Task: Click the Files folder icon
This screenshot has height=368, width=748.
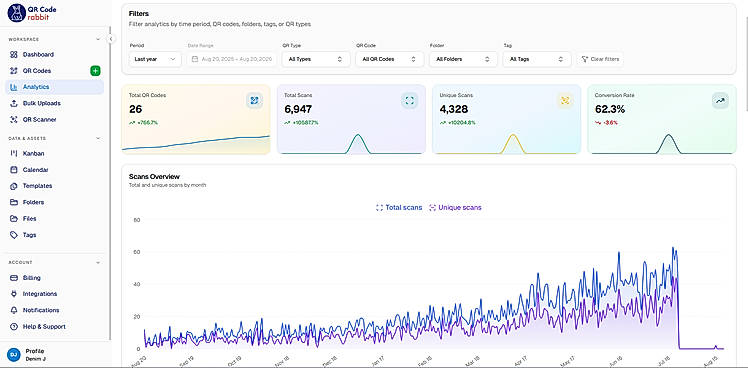Action: pos(13,219)
